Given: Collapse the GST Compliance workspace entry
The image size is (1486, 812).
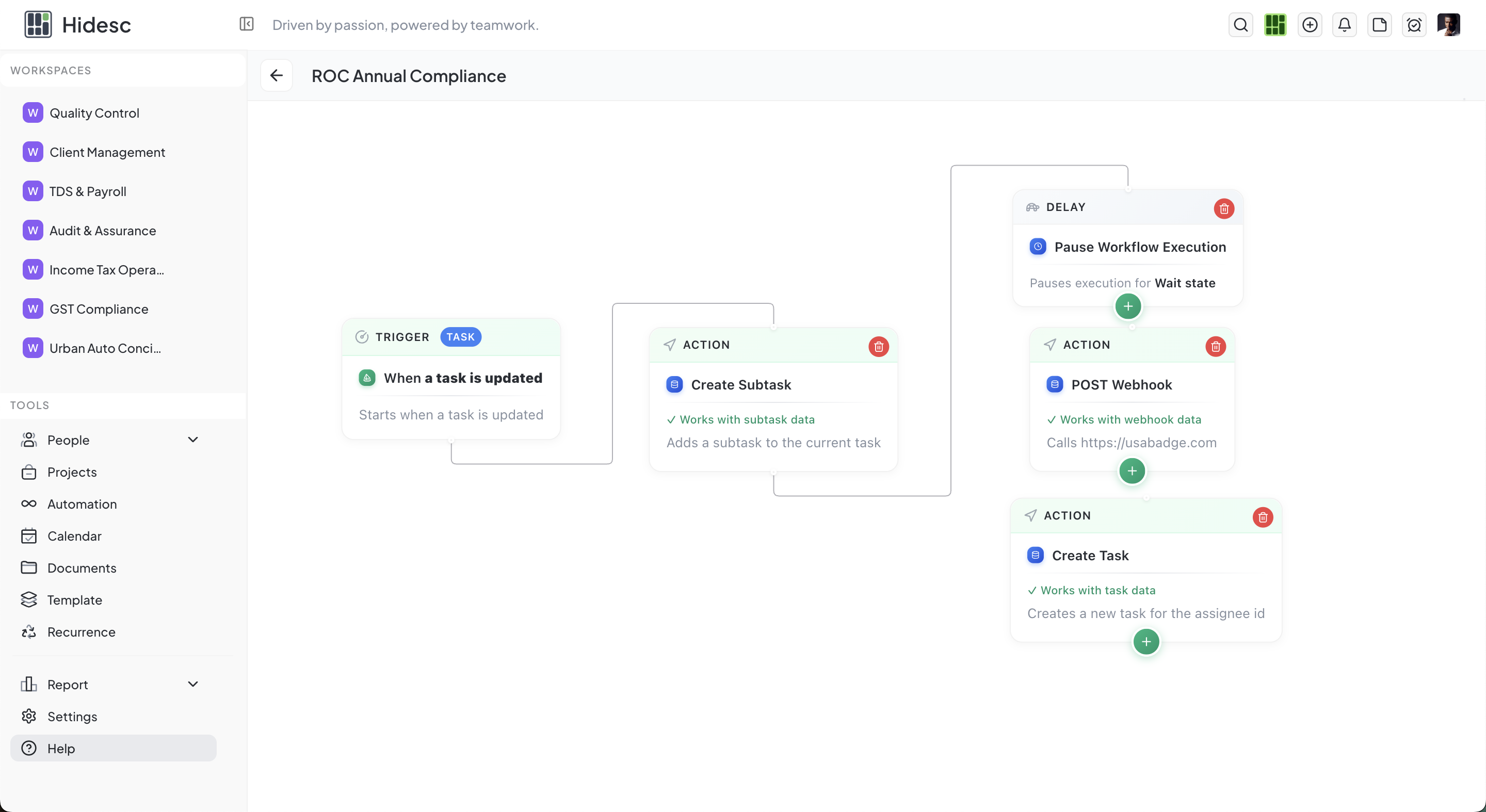Looking at the screenshot, I should click(x=98, y=308).
